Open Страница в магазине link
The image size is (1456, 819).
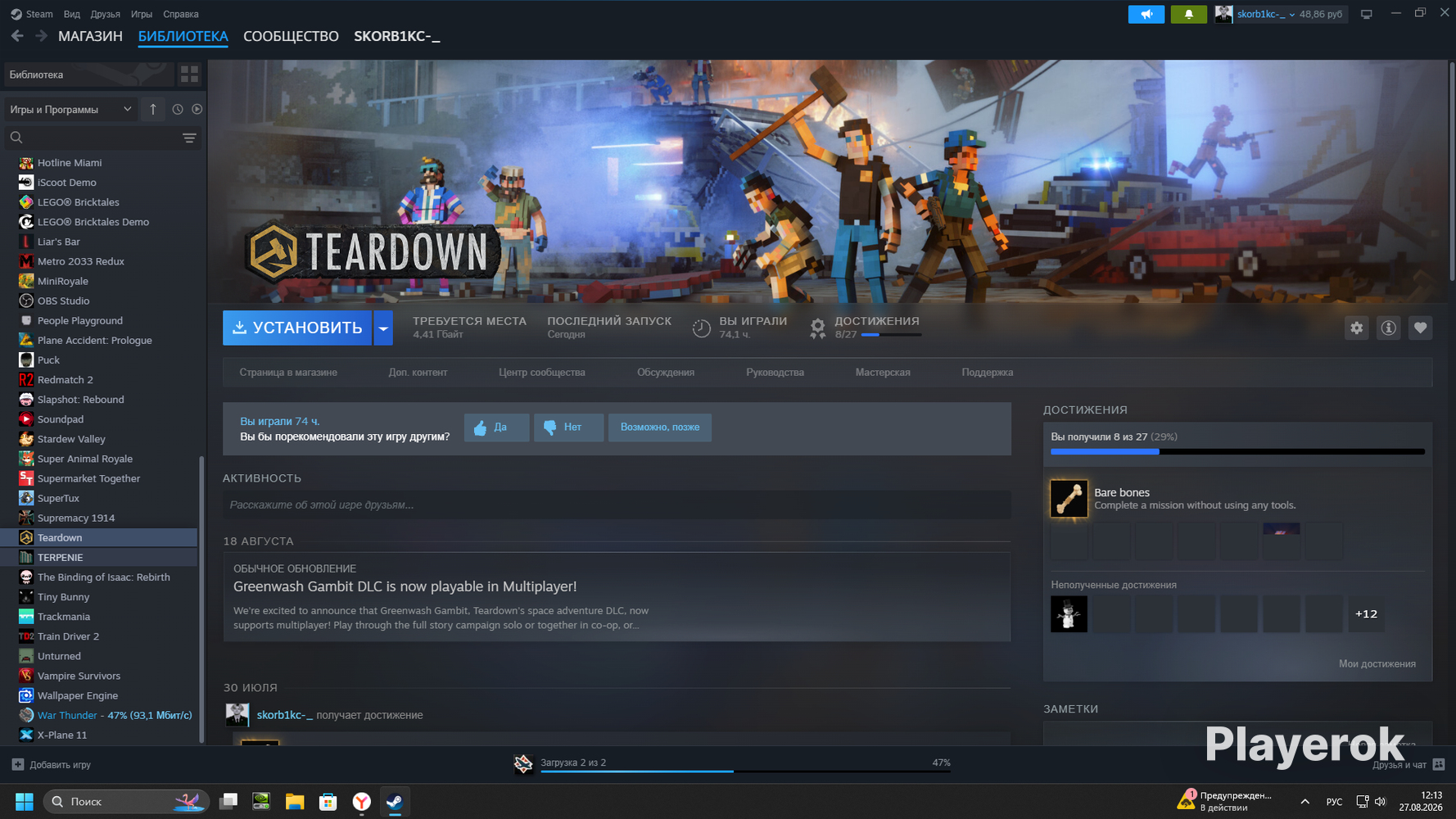click(288, 372)
